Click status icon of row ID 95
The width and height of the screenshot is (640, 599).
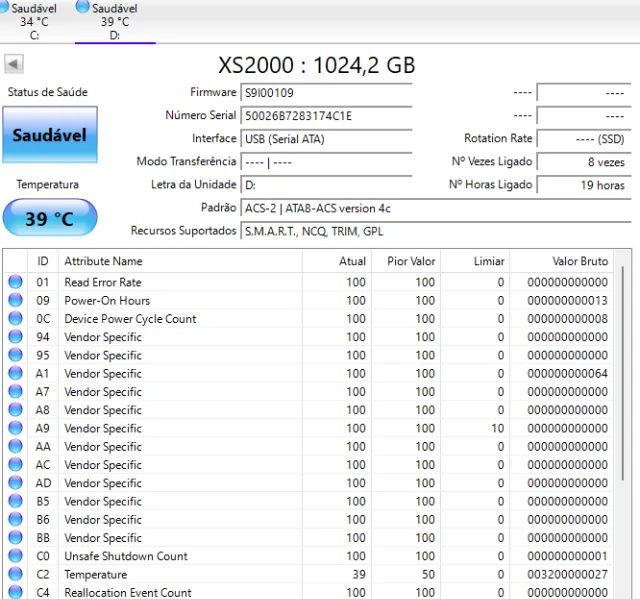pos(16,355)
